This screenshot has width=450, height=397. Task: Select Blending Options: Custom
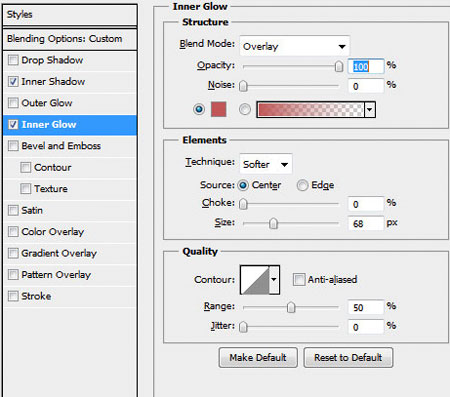(x=70, y=39)
